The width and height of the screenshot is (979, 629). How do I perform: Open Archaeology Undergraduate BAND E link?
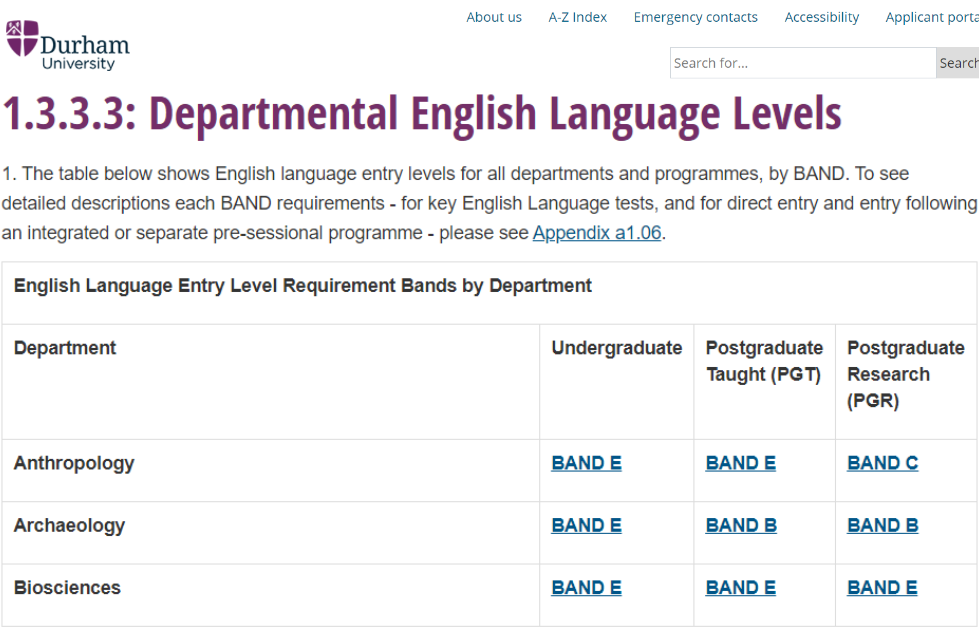[x=586, y=525]
